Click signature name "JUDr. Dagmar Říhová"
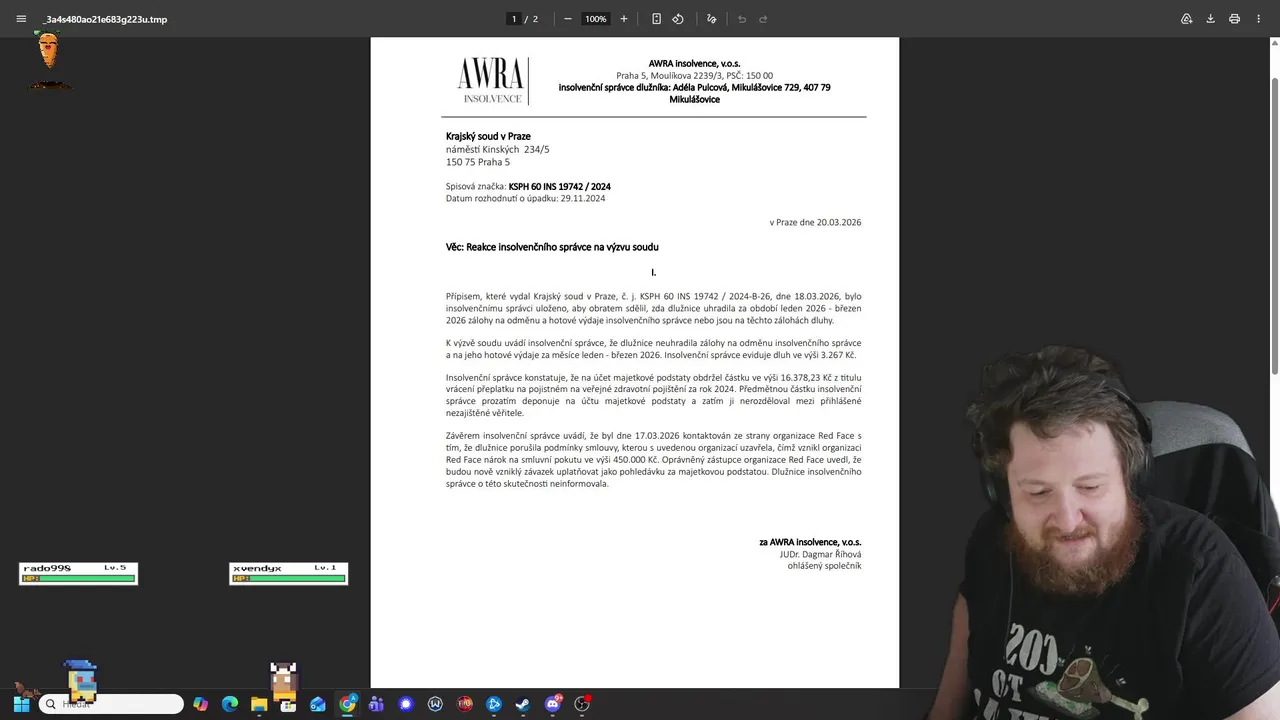 tap(820, 554)
